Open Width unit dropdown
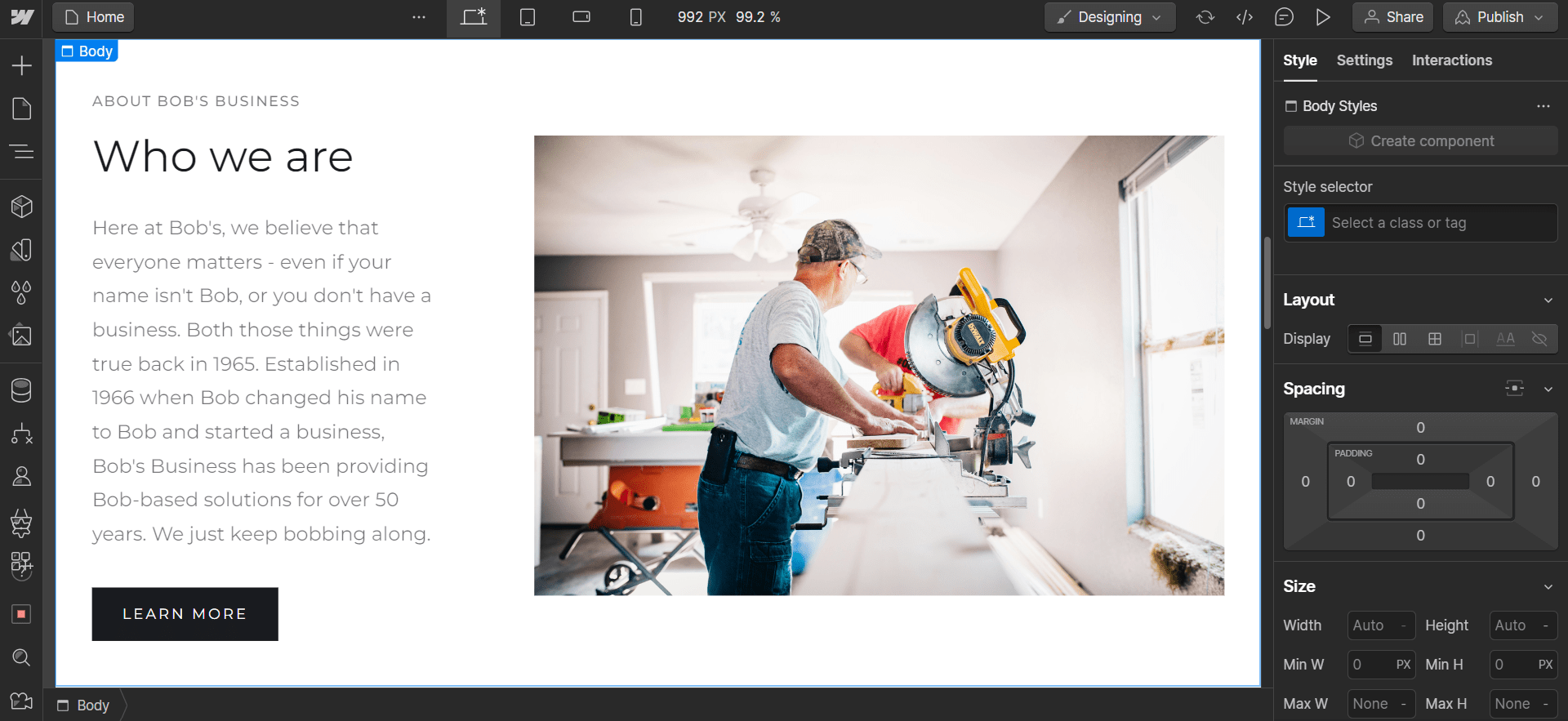 [1404, 625]
